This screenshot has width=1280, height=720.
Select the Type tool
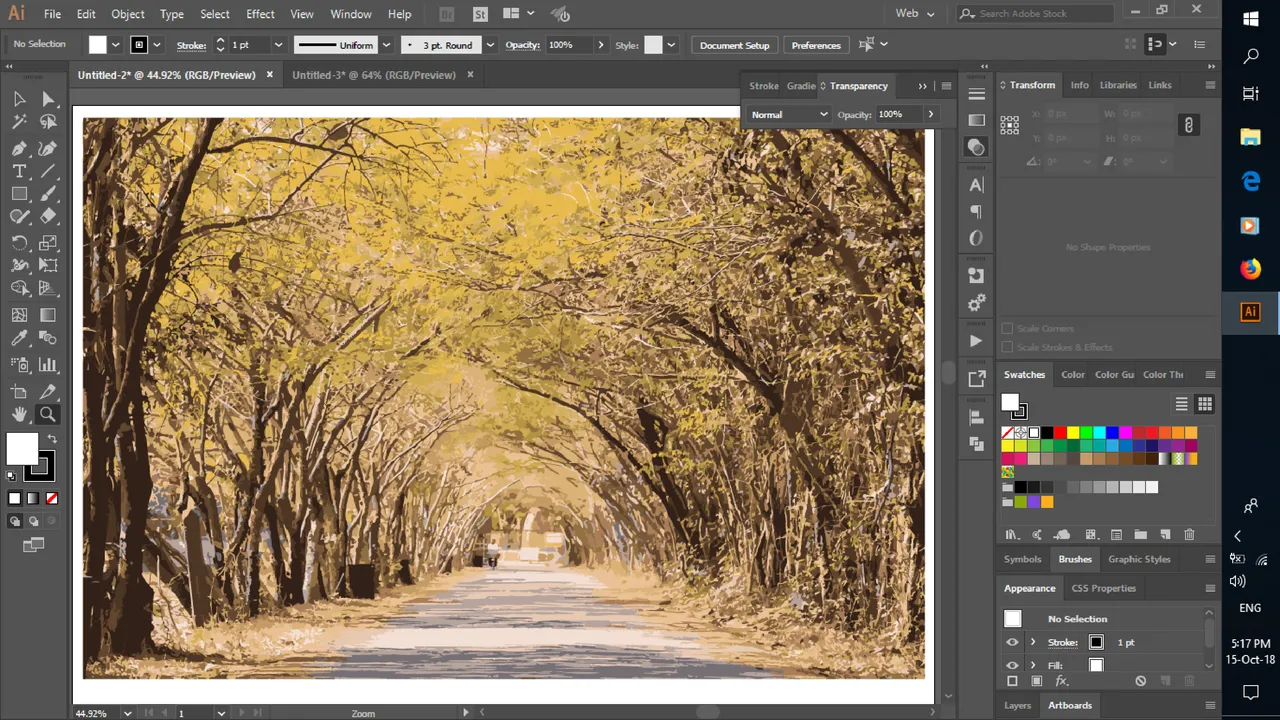pos(19,171)
